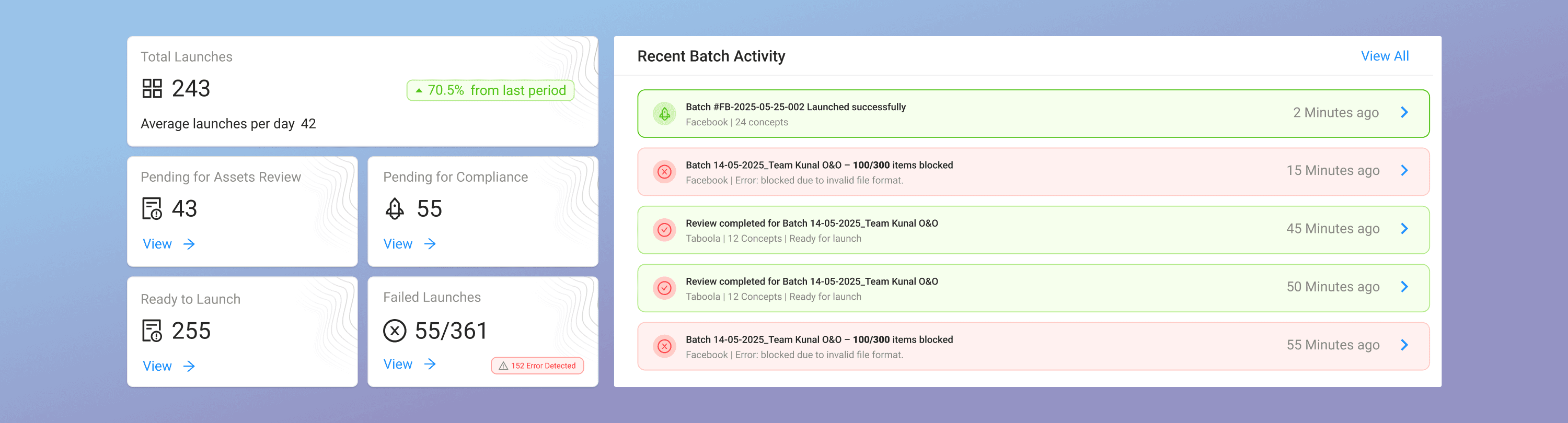Image resolution: width=1568 pixels, height=423 pixels.
Task: Click the 50 Minutes ago timestamp
Action: (1332, 287)
